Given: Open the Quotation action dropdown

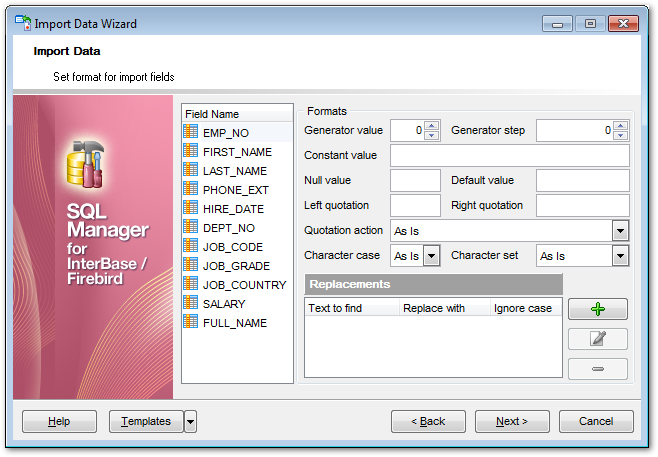Looking at the screenshot, I should pyautogui.click(x=621, y=231).
